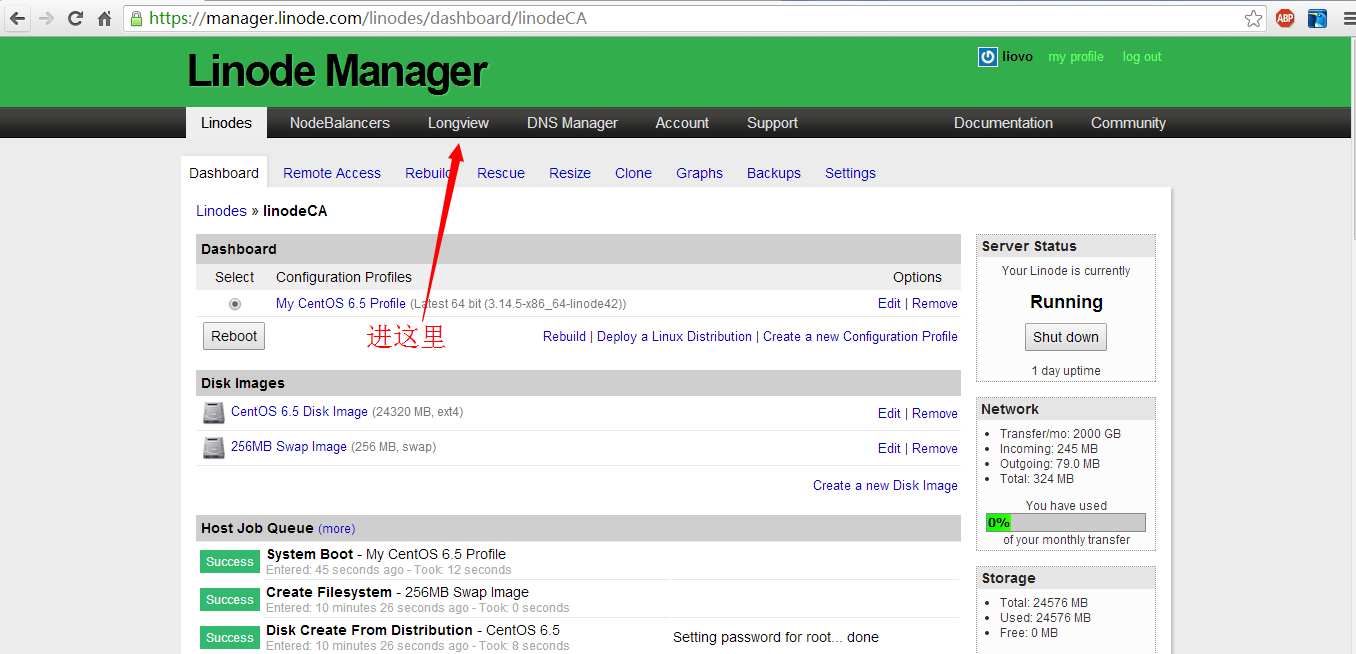Open the browser home page icon
This screenshot has height=654, width=1356.
[104, 18]
